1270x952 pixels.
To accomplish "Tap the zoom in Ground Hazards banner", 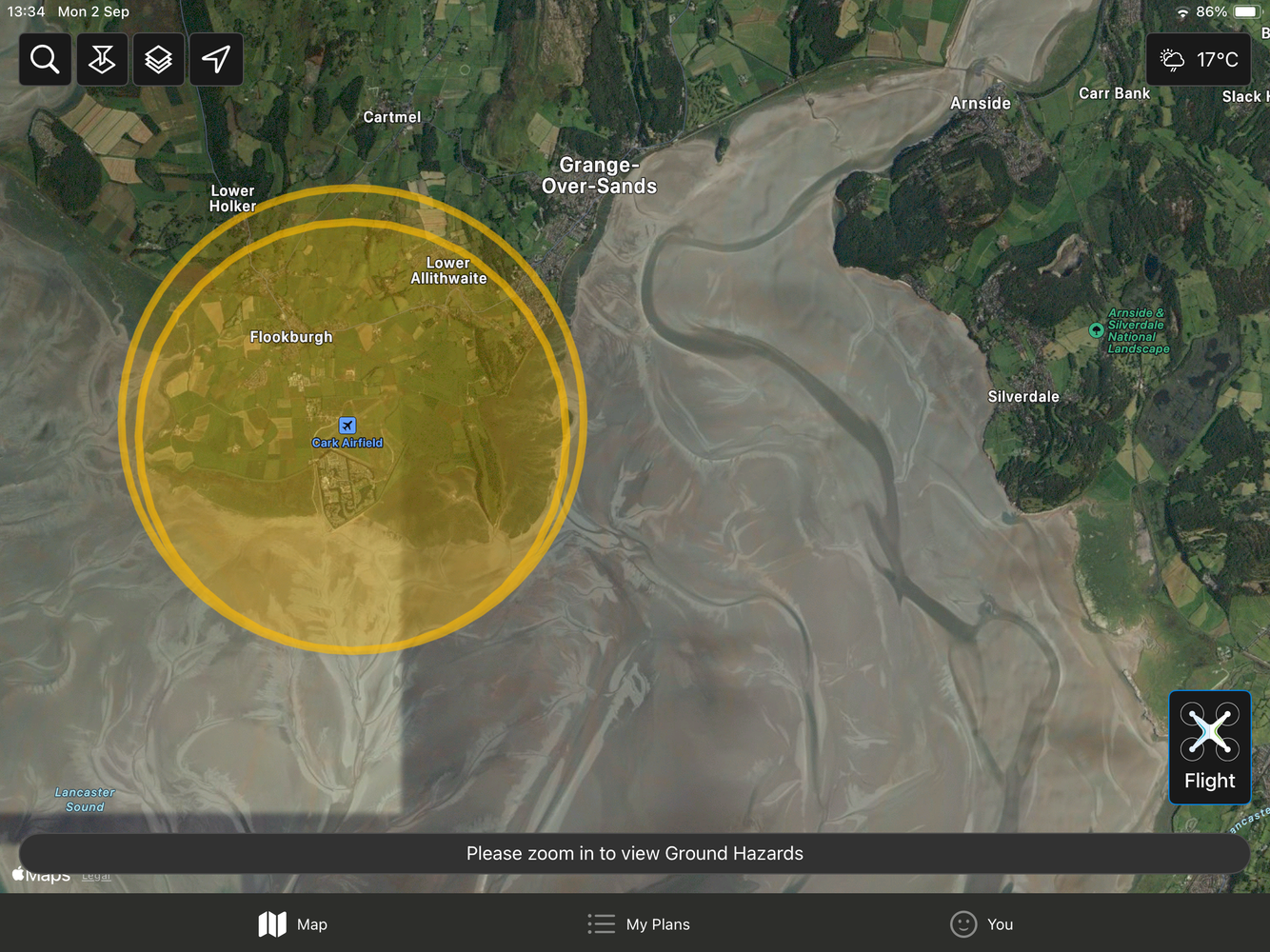I will (635, 854).
